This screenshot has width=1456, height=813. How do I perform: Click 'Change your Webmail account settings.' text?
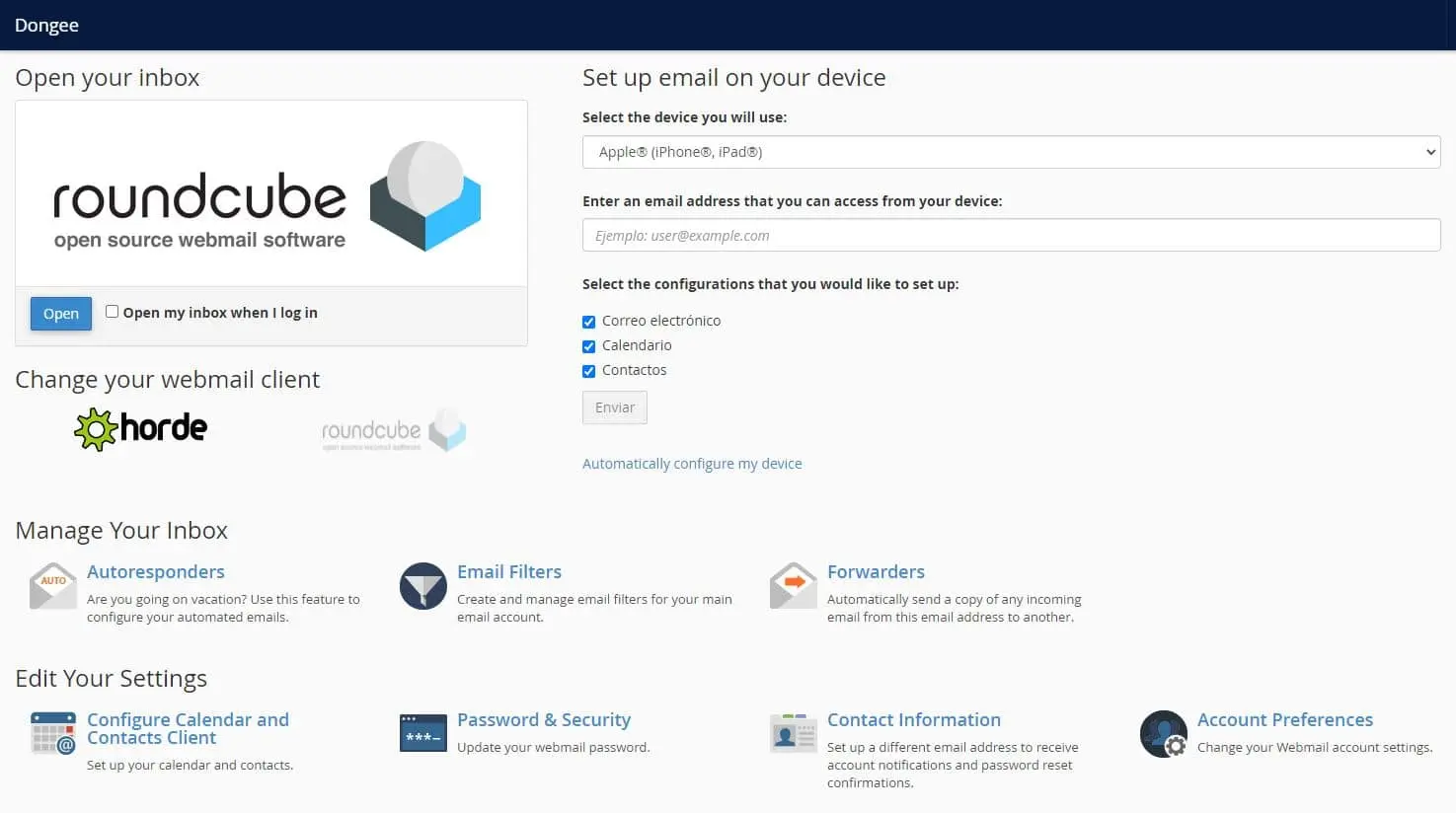1315,747
